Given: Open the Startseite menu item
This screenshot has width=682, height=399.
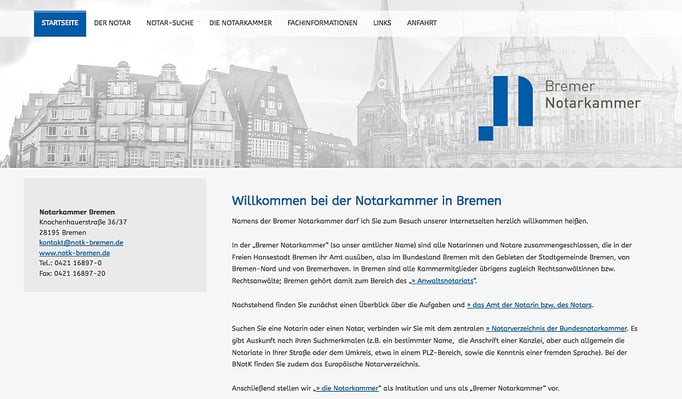Looking at the screenshot, I should (60, 23).
